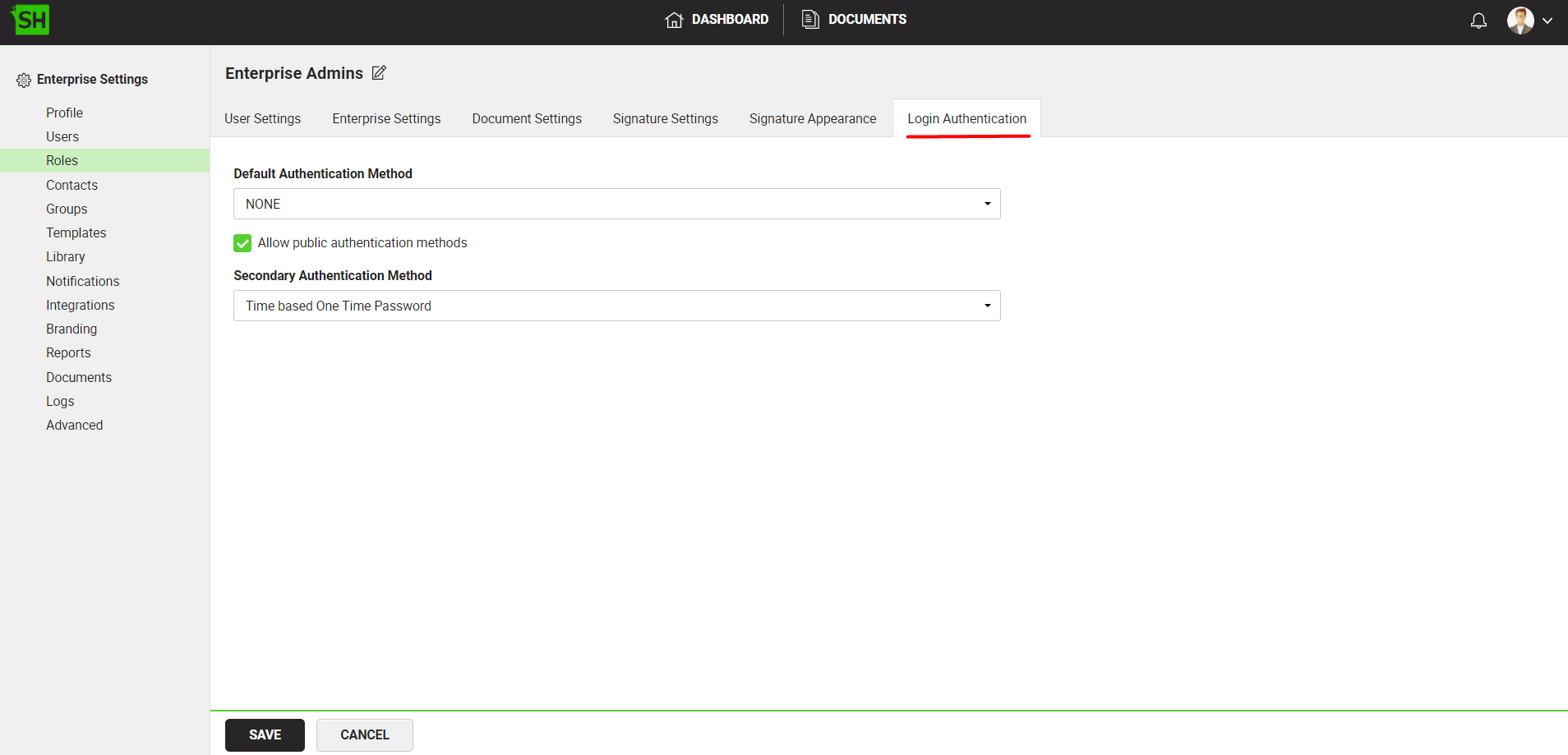The width and height of the screenshot is (1568, 755).
Task: Expand the user account menu chevron
Action: 1547,21
